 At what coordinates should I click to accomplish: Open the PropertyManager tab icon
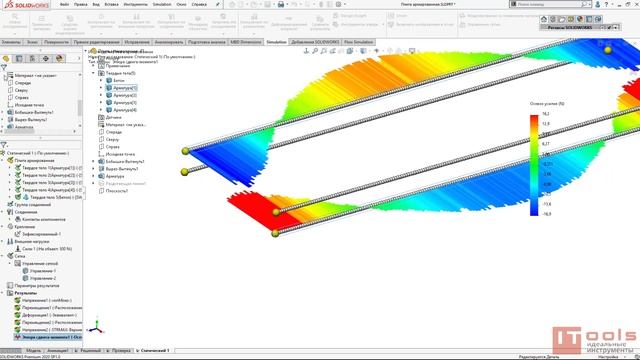(19, 58)
